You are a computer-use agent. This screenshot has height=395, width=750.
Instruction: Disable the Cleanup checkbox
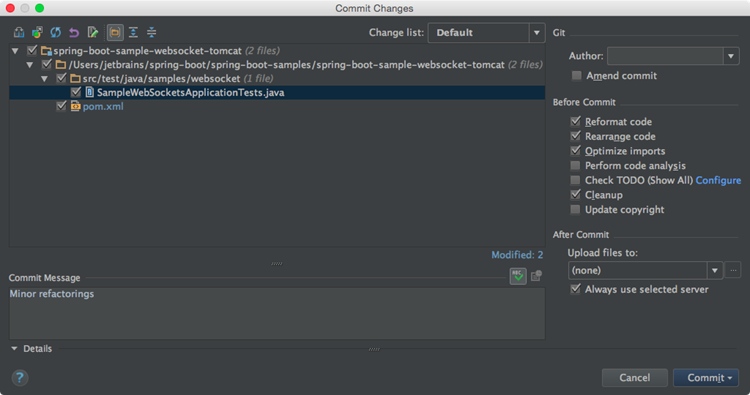coord(575,195)
